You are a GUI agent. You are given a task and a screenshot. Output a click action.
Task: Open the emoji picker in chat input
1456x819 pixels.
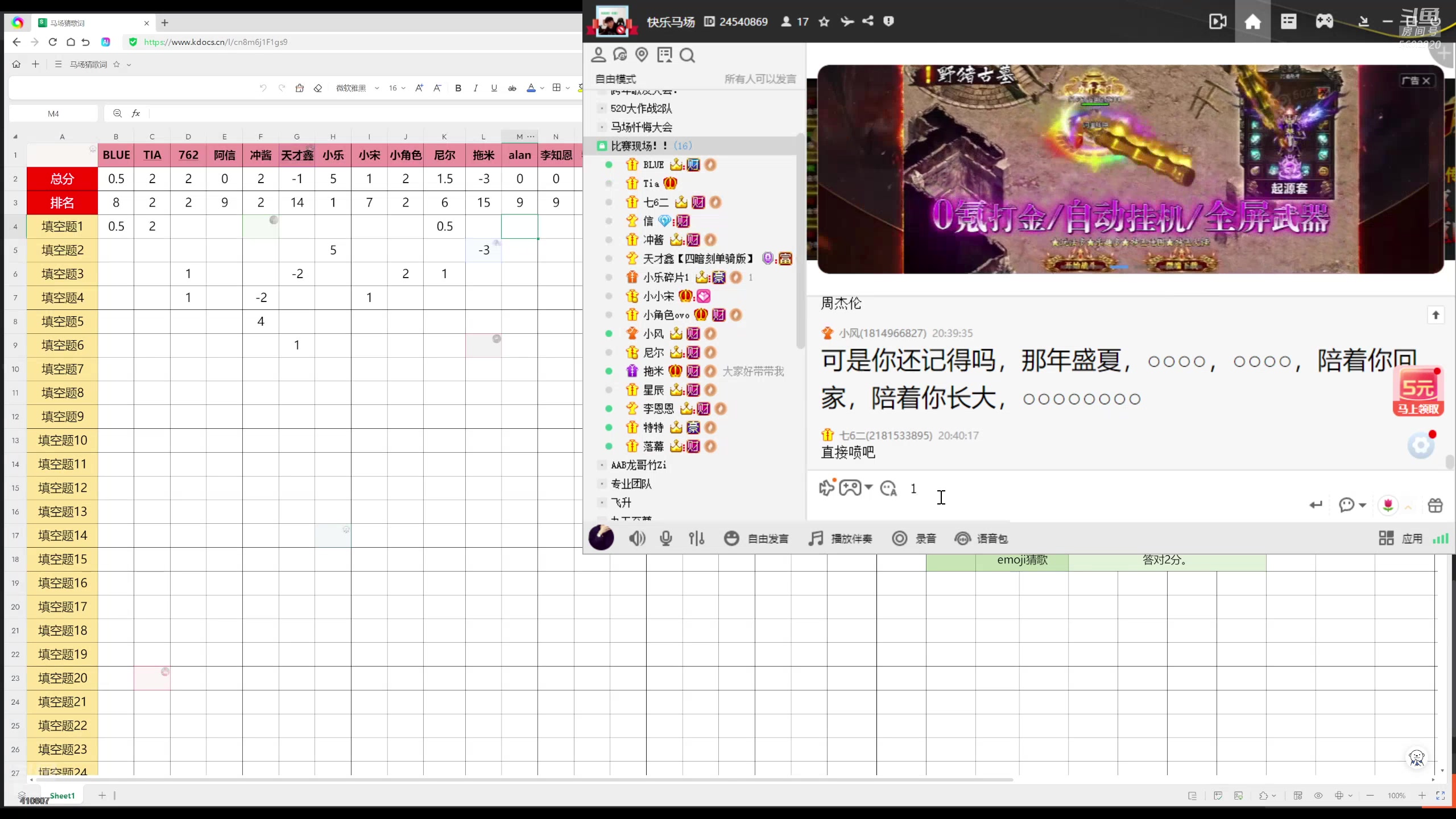888,489
